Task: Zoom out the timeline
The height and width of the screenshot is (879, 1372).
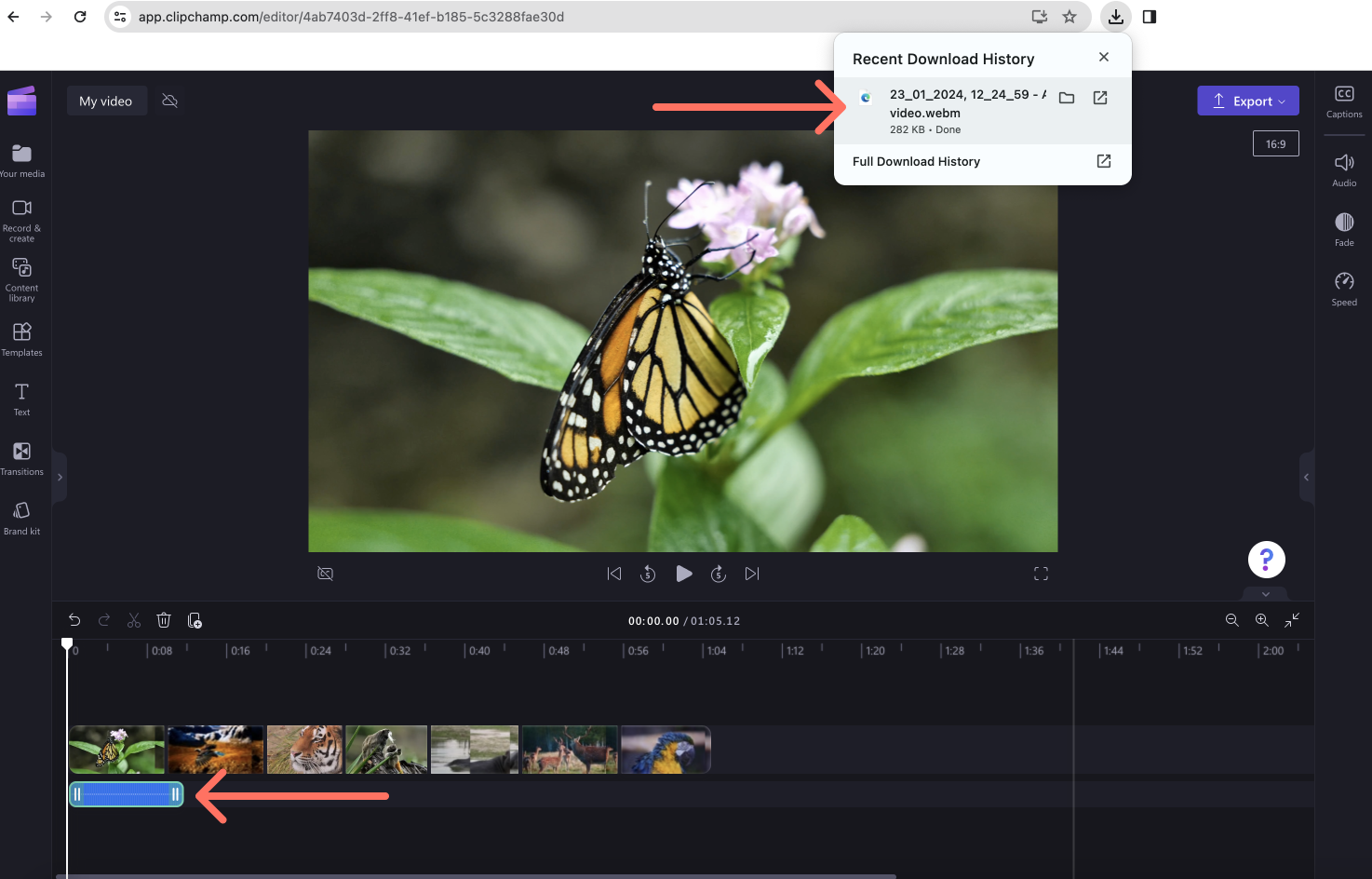Action: click(x=1231, y=620)
